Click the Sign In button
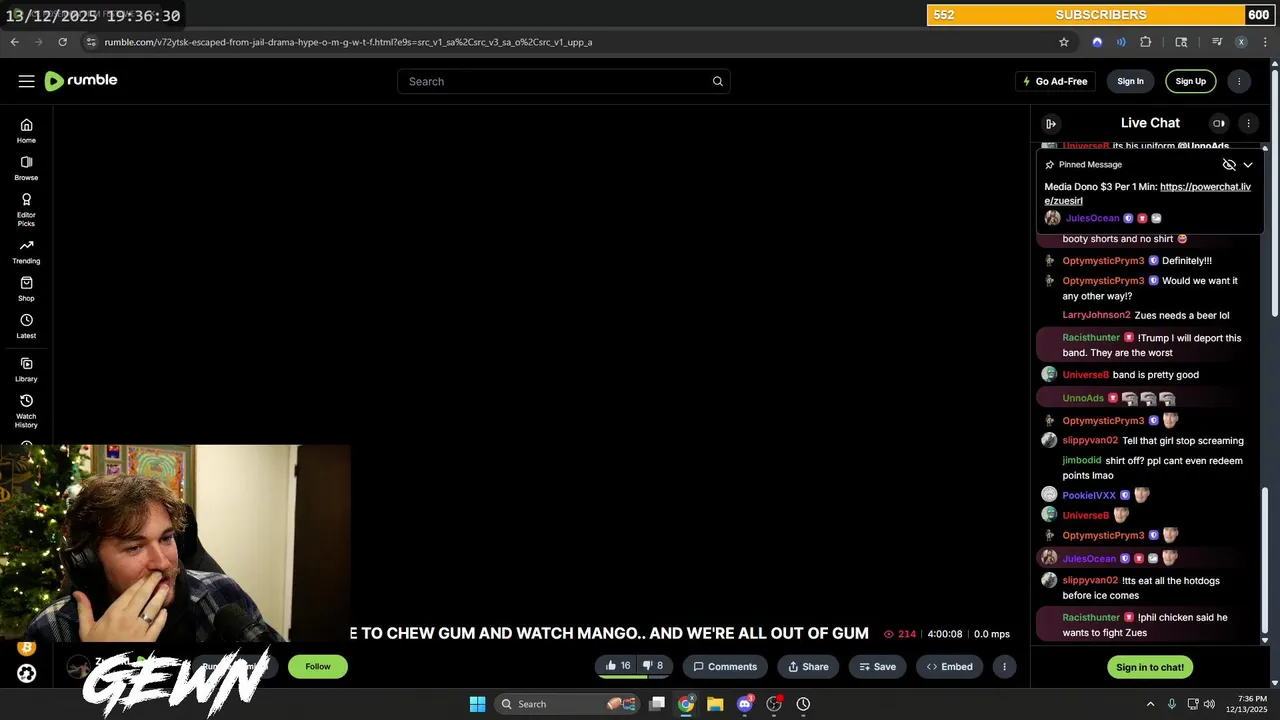 click(x=1130, y=81)
